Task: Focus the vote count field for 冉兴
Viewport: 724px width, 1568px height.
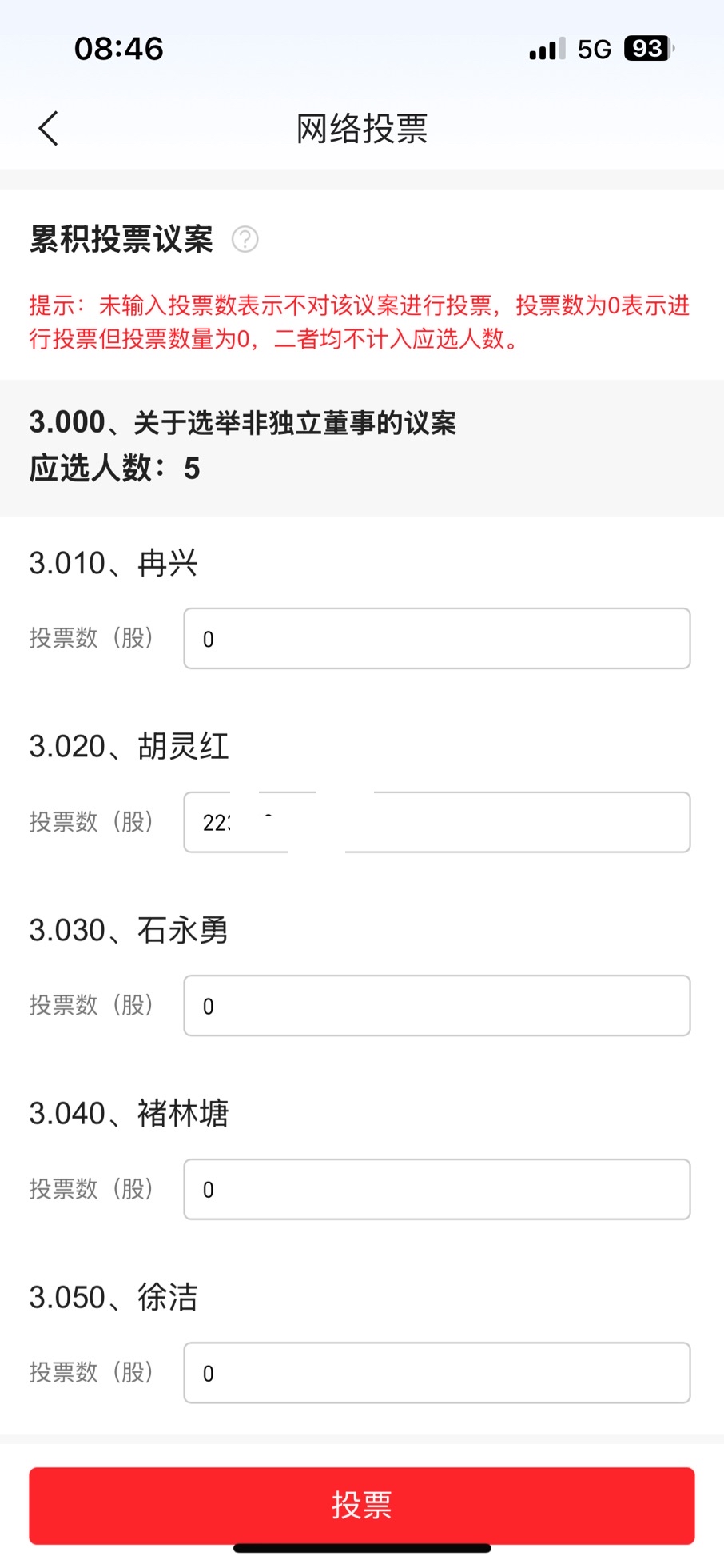Action: click(436, 639)
